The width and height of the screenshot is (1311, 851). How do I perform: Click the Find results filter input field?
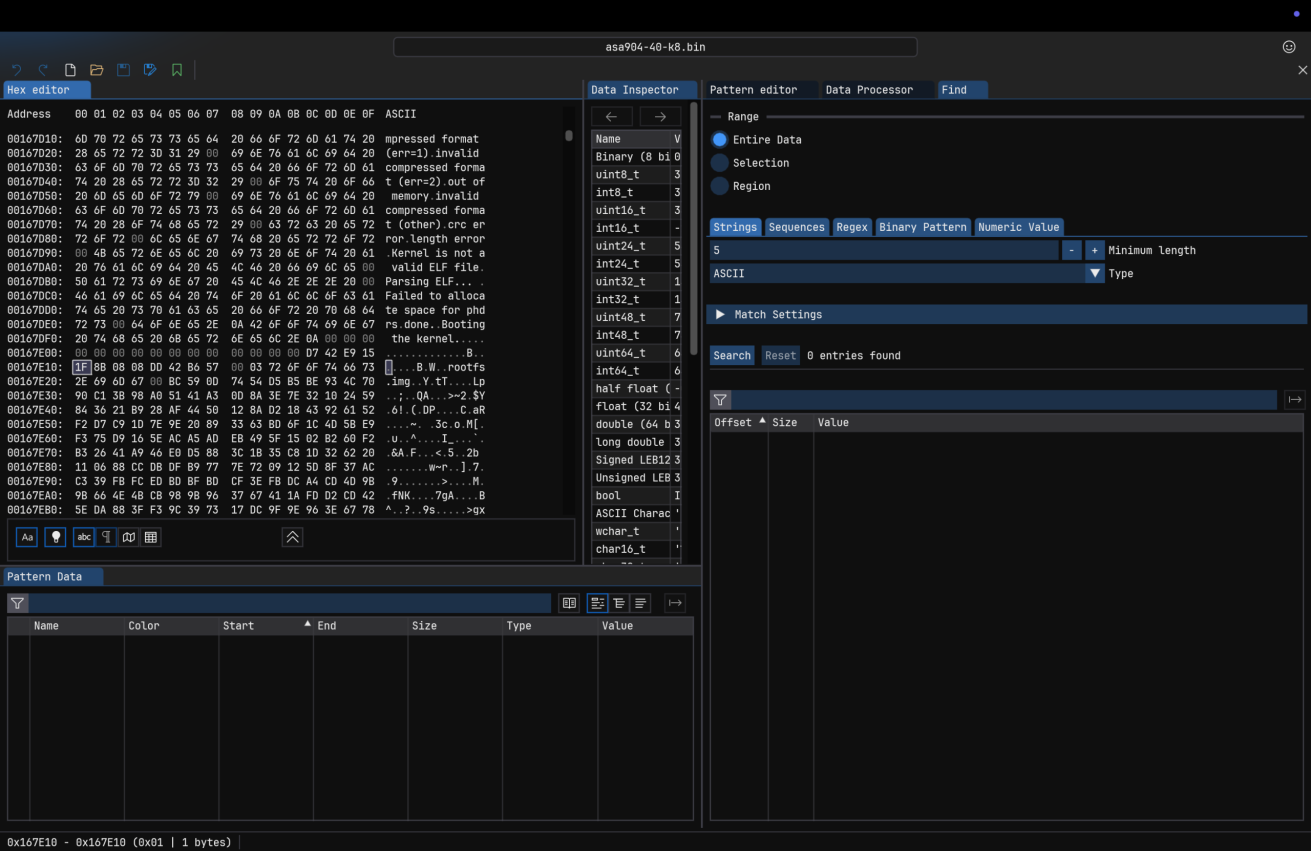pyautogui.click(x=1004, y=400)
